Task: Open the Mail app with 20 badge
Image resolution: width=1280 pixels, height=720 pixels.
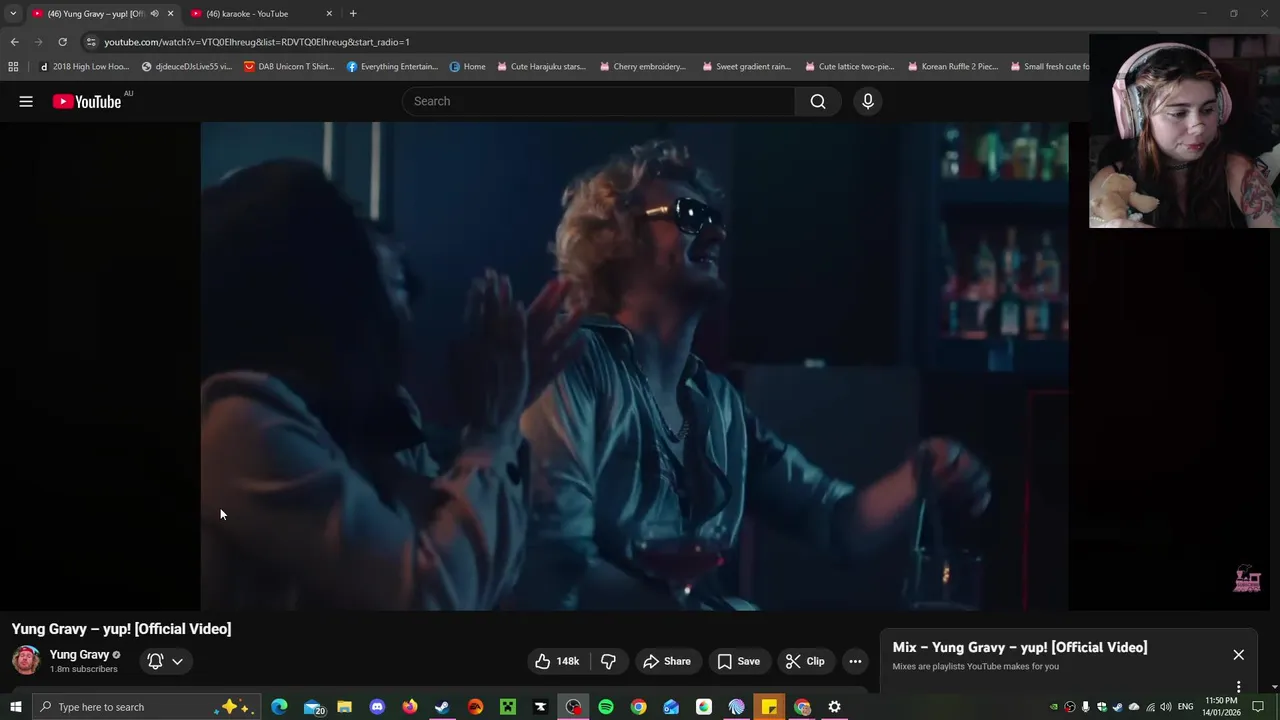Action: tap(313, 707)
